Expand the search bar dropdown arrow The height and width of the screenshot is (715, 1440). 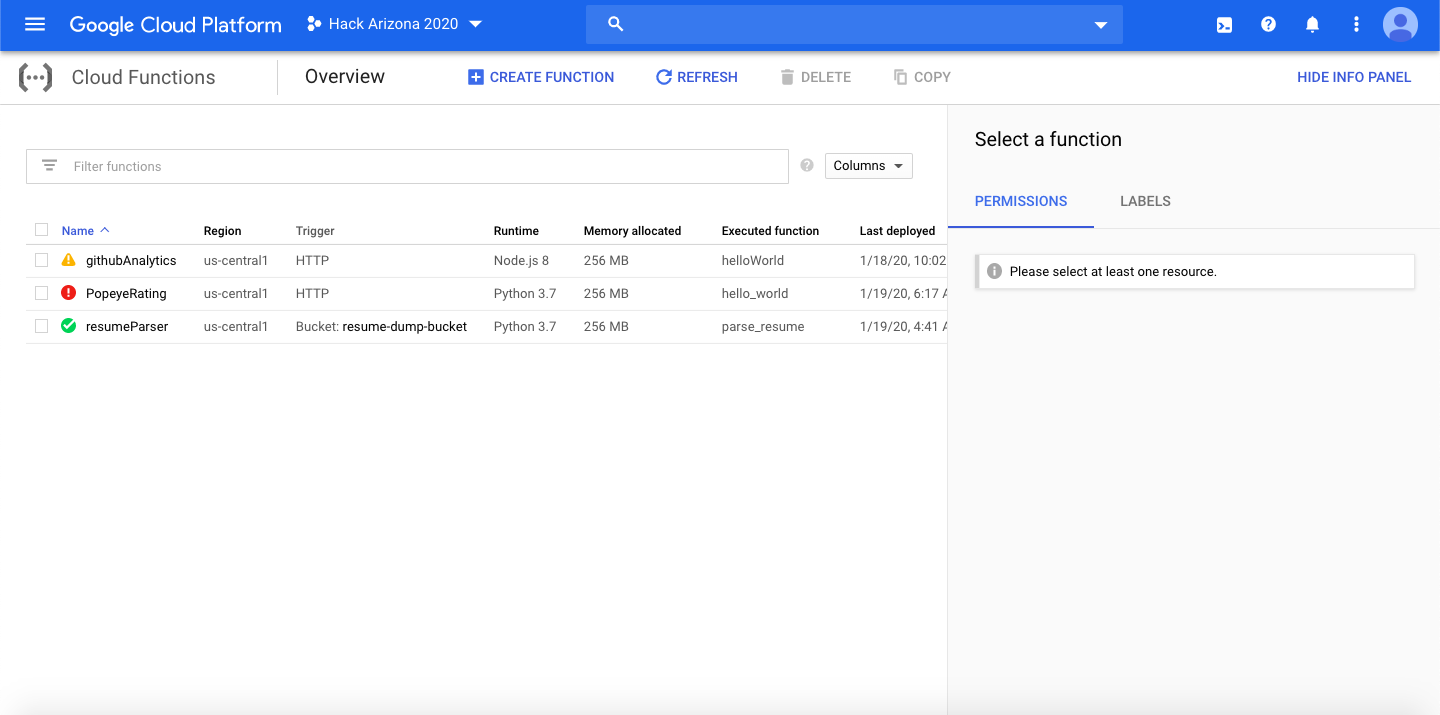click(1101, 25)
